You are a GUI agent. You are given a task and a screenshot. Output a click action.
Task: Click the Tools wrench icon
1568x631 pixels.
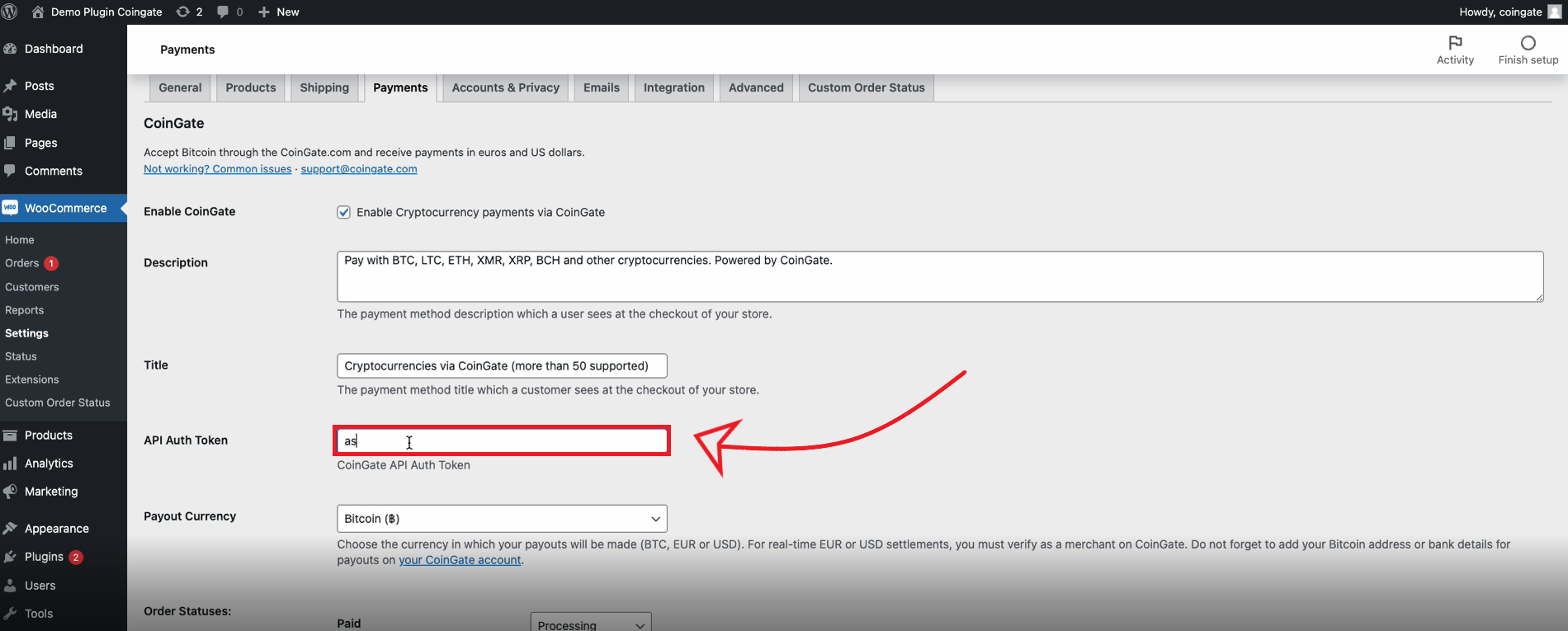(11, 614)
